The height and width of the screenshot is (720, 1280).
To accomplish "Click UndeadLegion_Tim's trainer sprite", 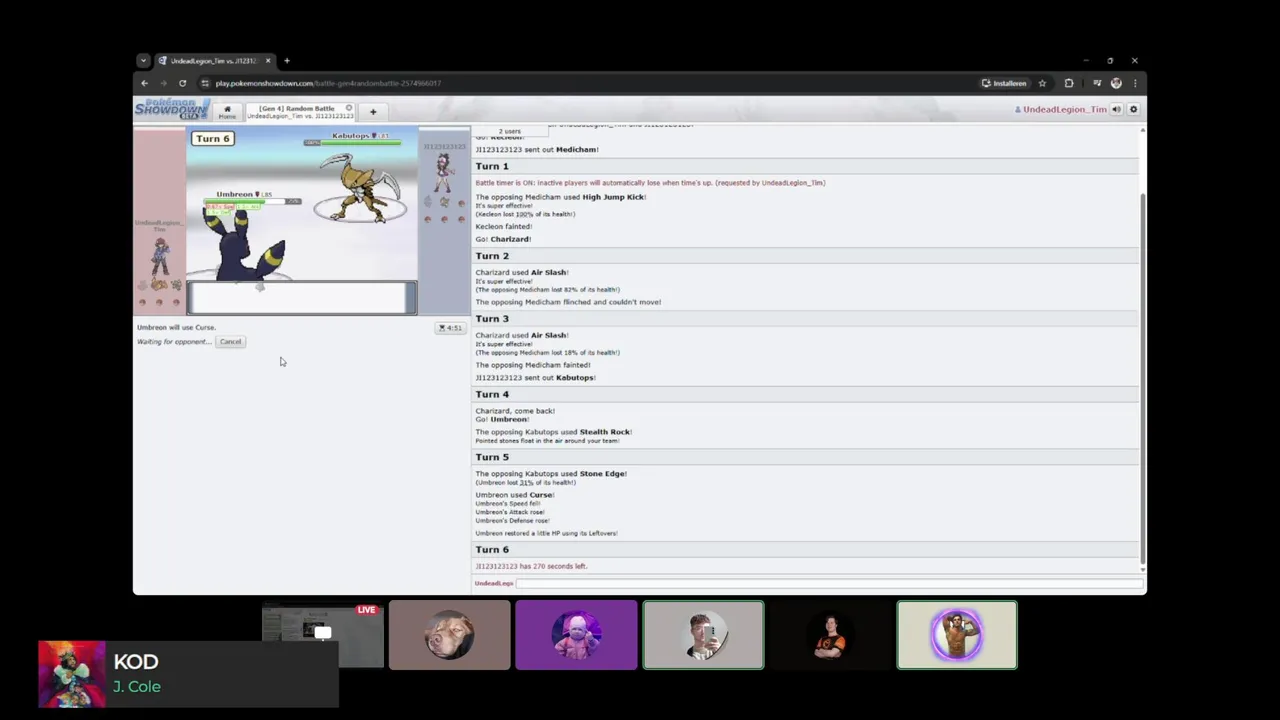I will [x=159, y=257].
